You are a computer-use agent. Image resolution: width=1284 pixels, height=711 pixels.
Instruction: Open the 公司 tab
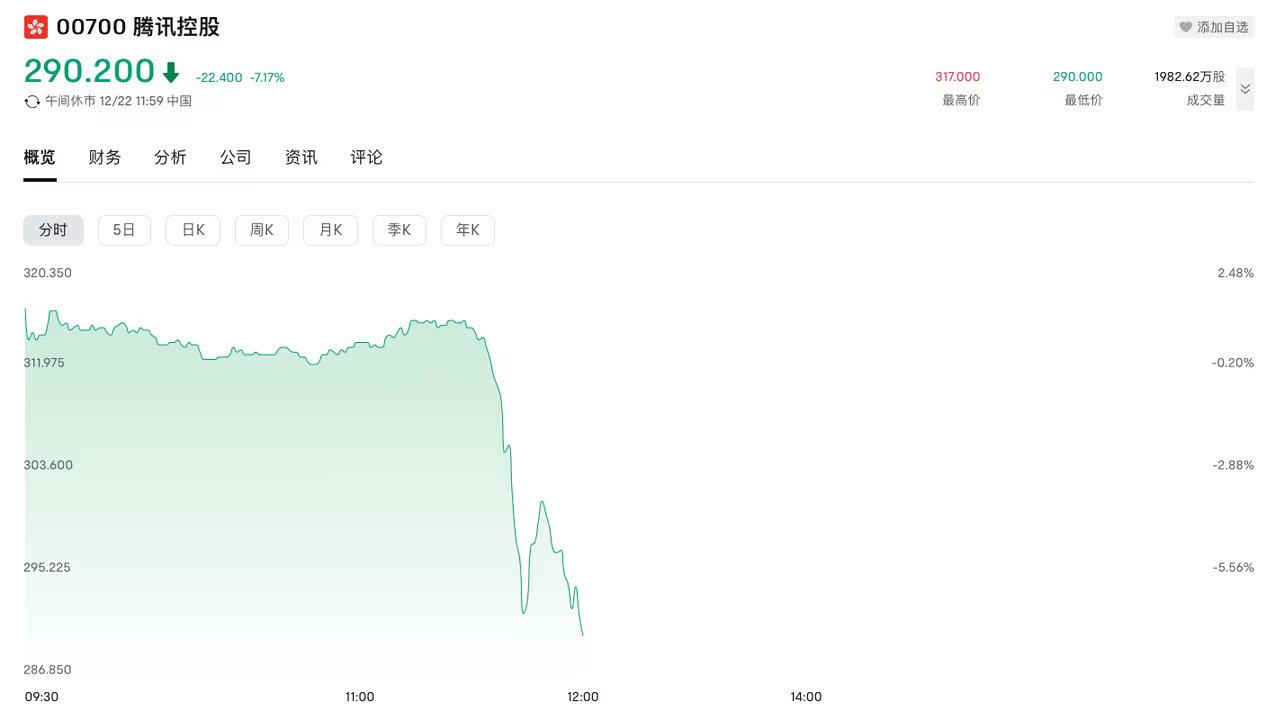click(x=236, y=157)
